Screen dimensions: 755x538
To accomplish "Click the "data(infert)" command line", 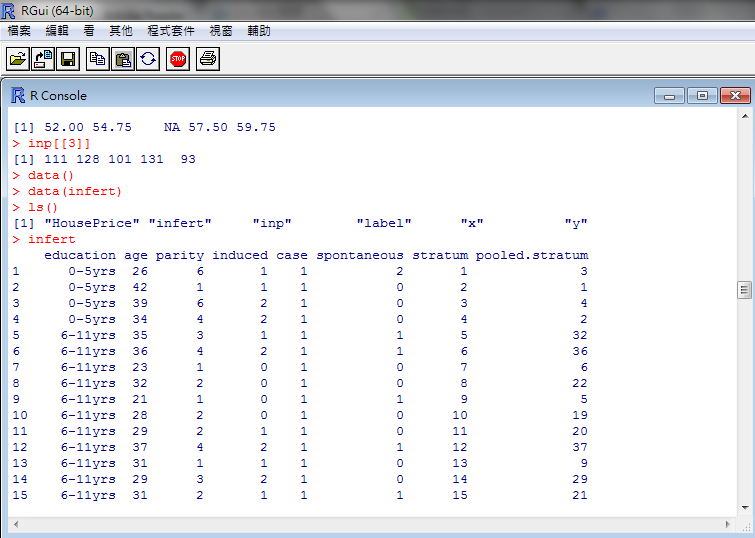I will pyautogui.click(x=75, y=191).
